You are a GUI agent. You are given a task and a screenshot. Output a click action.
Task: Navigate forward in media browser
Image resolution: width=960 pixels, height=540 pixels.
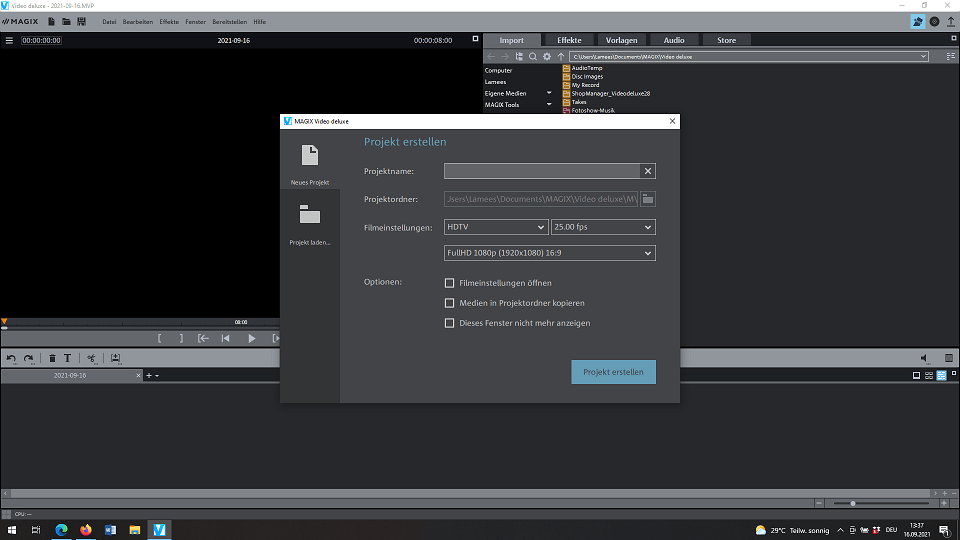click(x=504, y=56)
